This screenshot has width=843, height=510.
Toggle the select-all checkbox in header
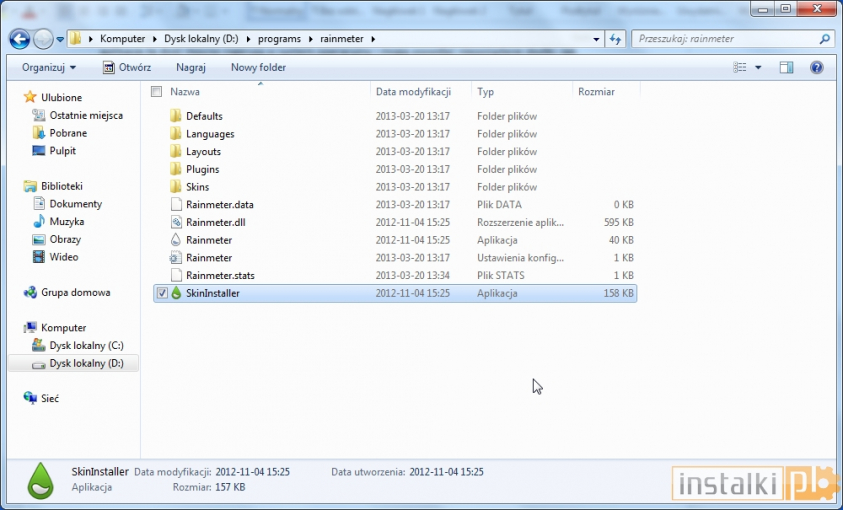pos(156,91)
